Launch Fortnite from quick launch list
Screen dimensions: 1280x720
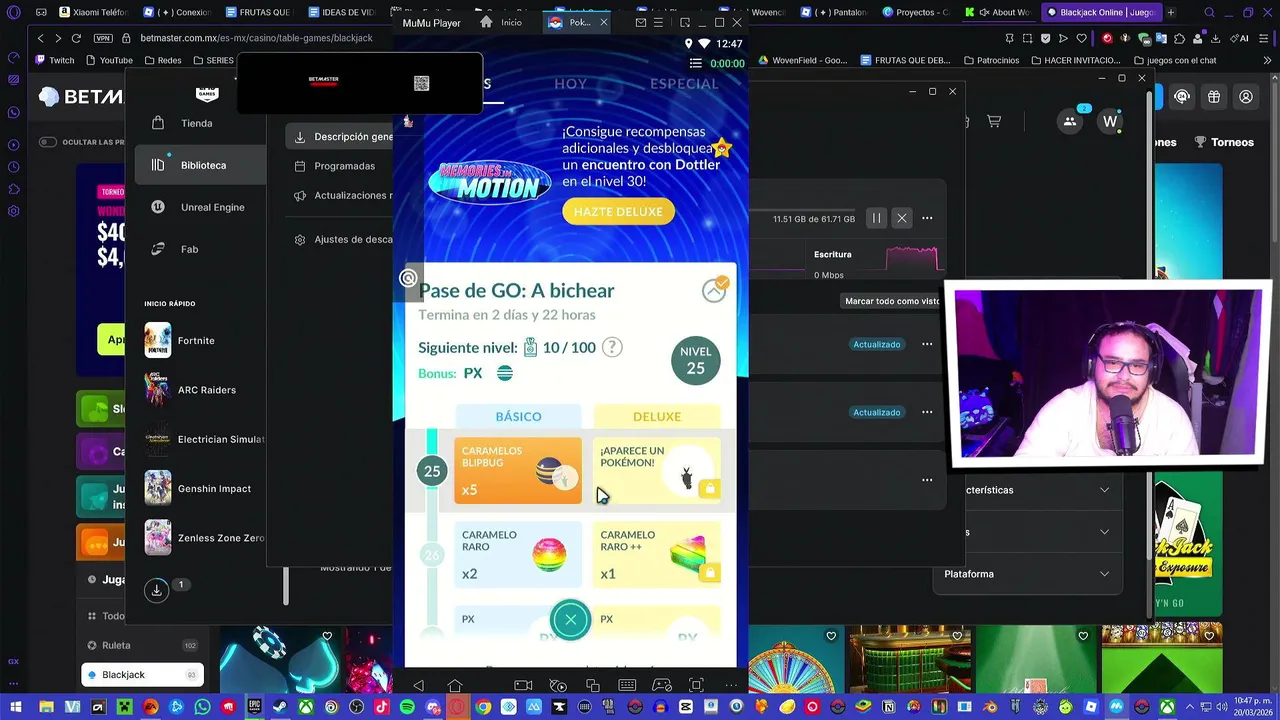pyautogui.click(x=200, y=340)
